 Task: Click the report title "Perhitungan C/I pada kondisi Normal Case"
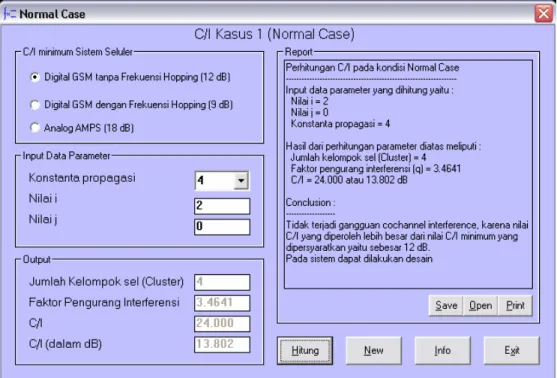pos(372,68)
